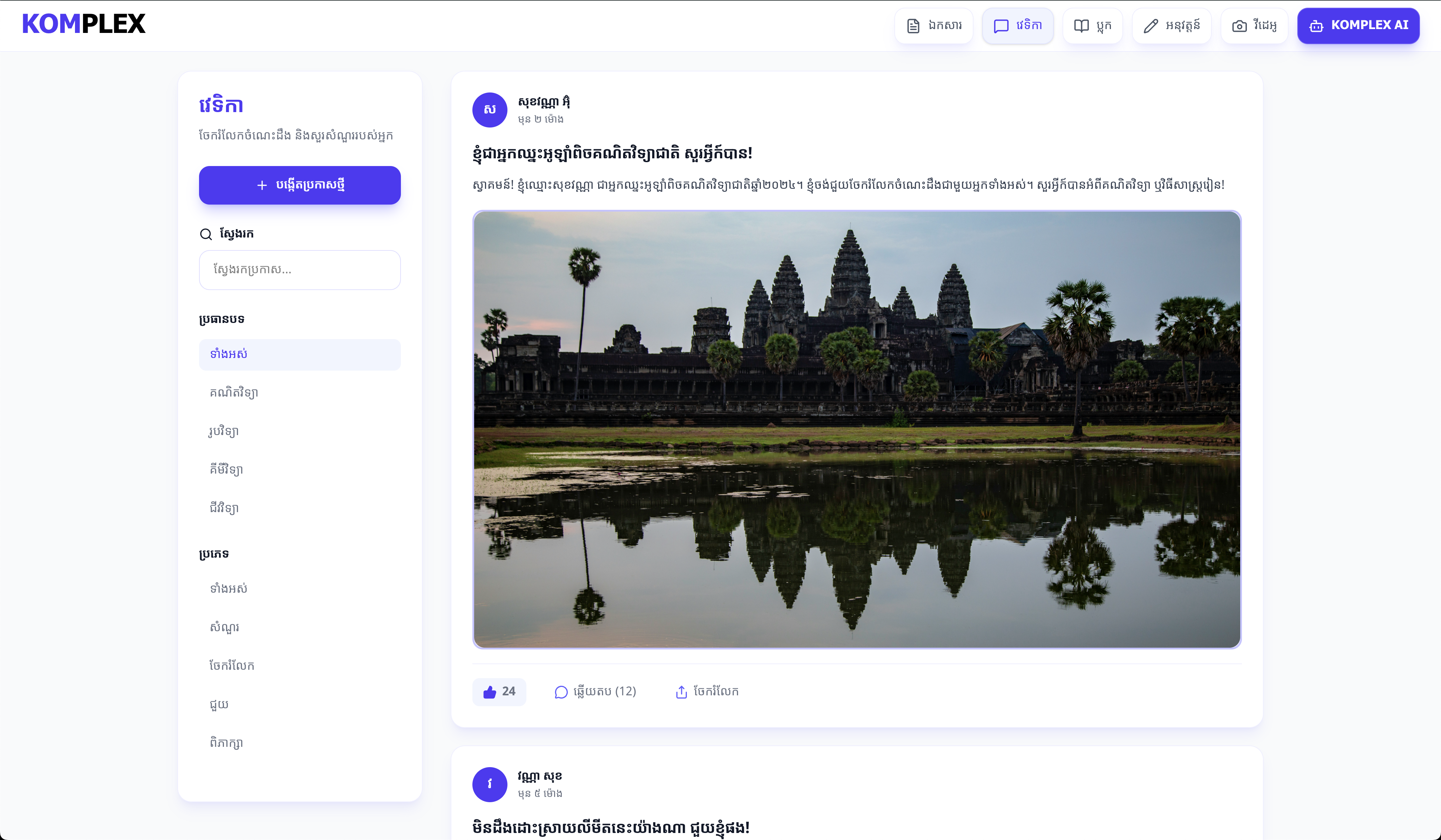
Task: Click the thumbs-up like icon
Action: [490, 692]
